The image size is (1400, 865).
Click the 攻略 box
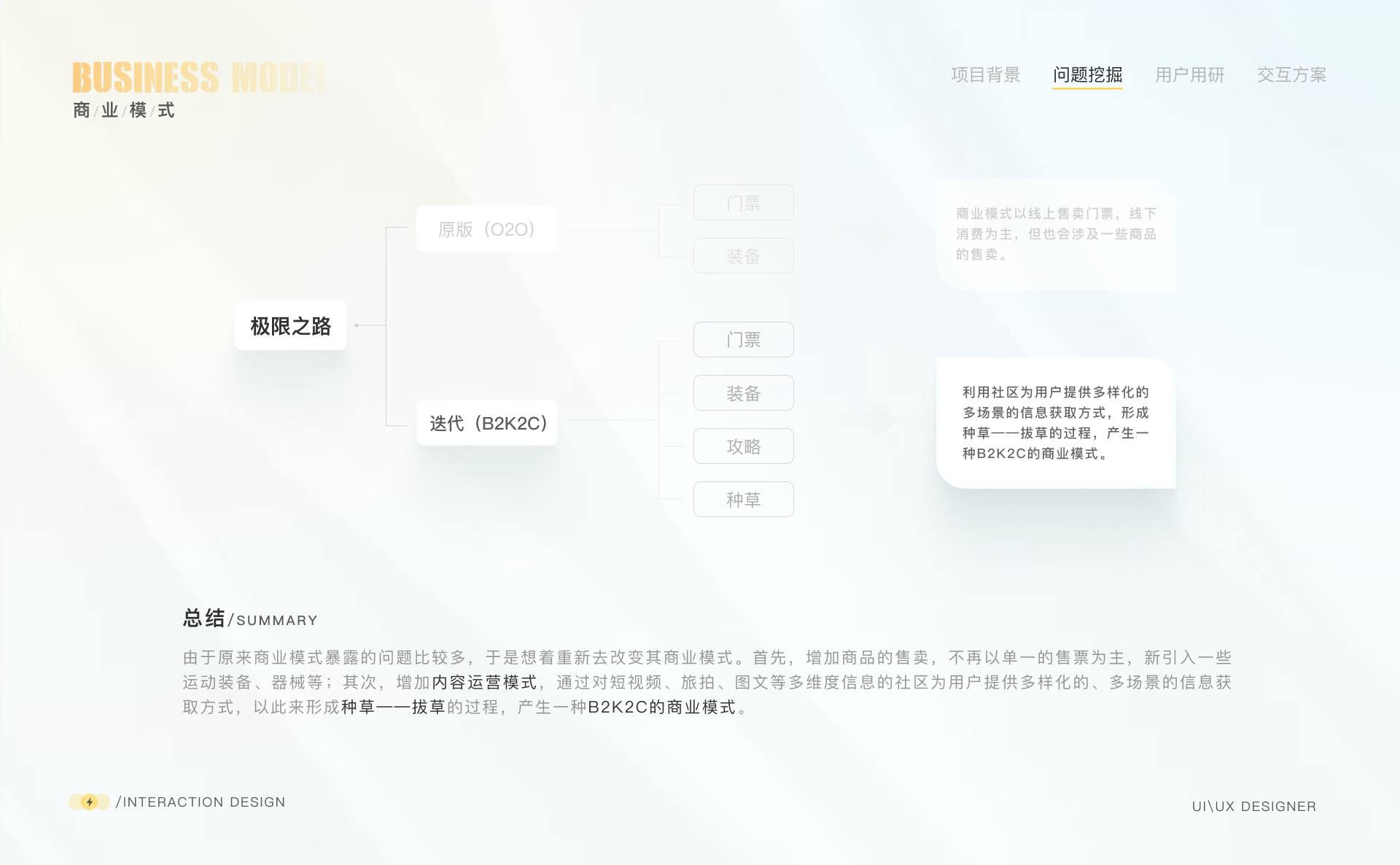743,446
